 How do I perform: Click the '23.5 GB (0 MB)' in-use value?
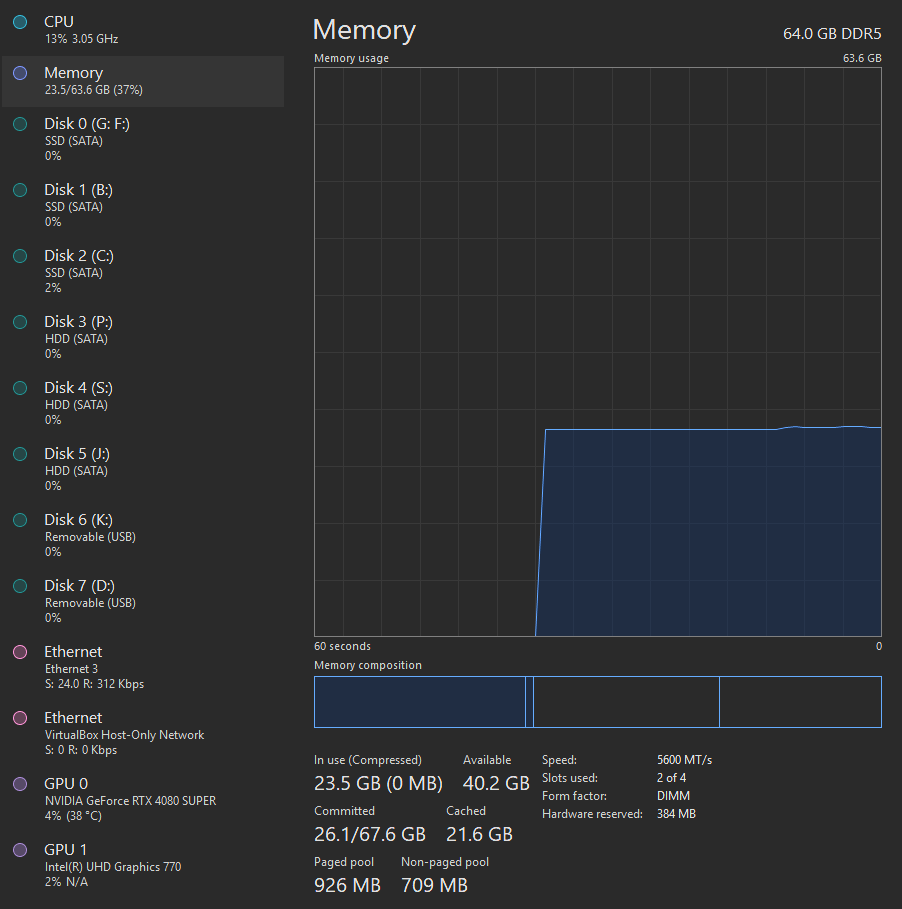click(378, 783)
